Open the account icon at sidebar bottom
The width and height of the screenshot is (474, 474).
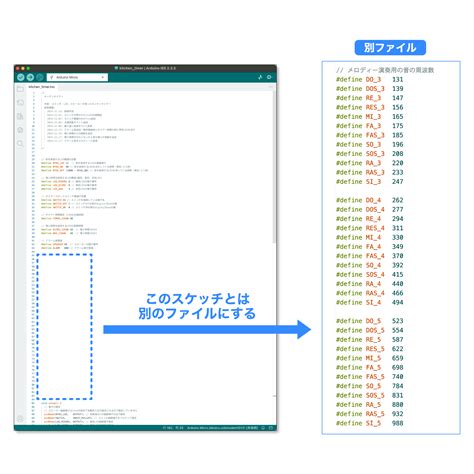[x=20, y=419]
